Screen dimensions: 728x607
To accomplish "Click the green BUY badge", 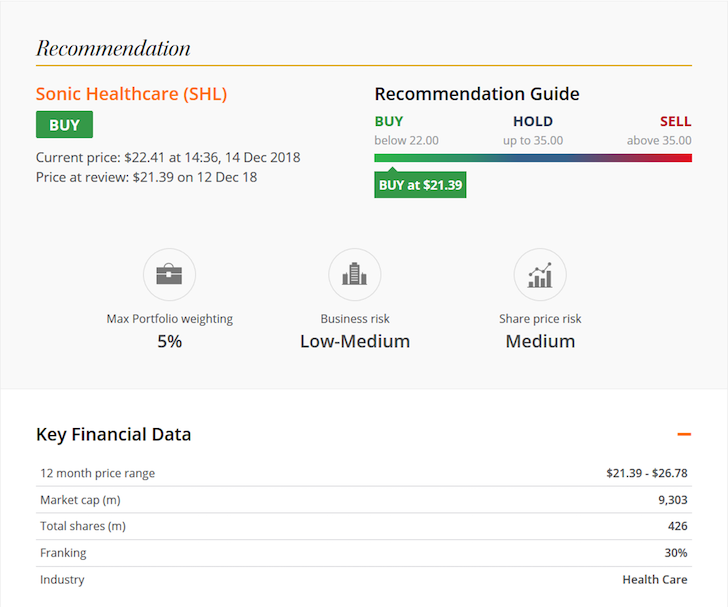I will click(65, 124).
